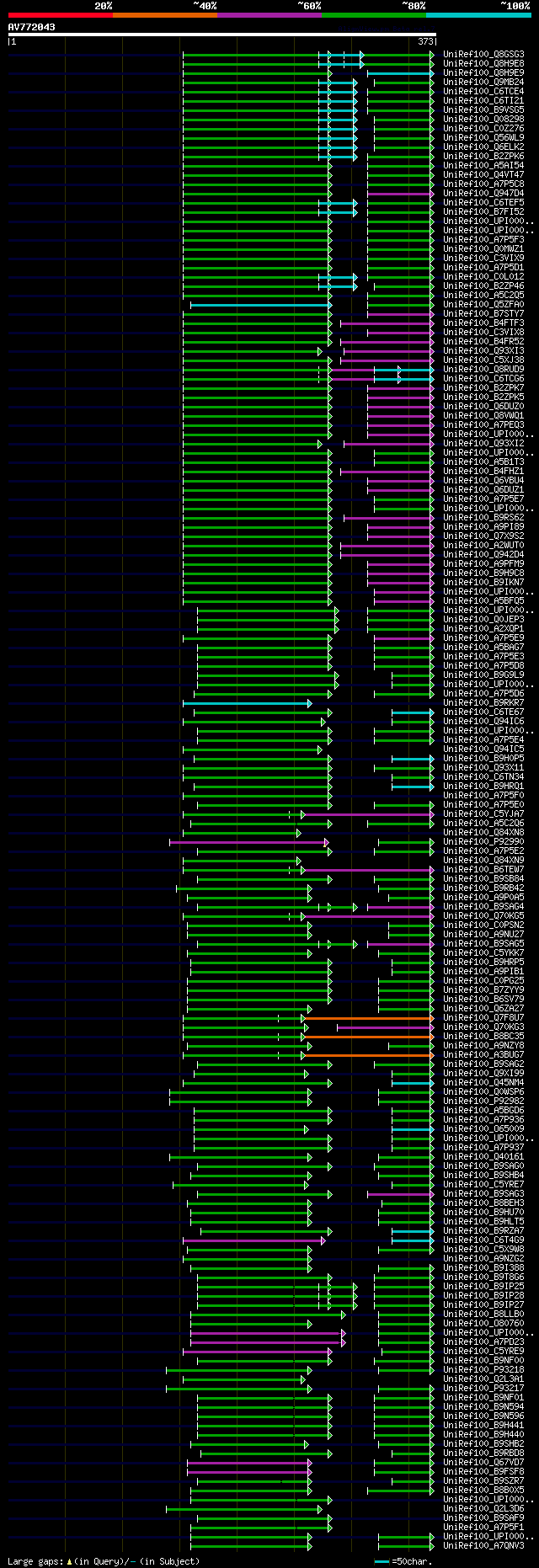
Task: Select the UniRef100_B9RKR7 label
Action: coord(483,703)
